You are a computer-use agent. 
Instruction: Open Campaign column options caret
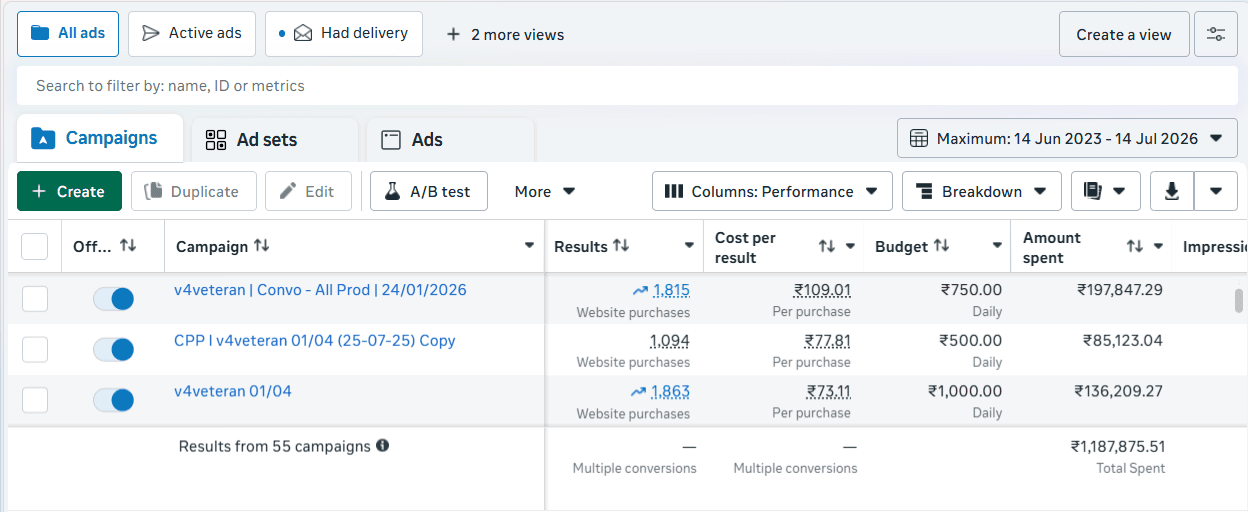click(529, 246)
